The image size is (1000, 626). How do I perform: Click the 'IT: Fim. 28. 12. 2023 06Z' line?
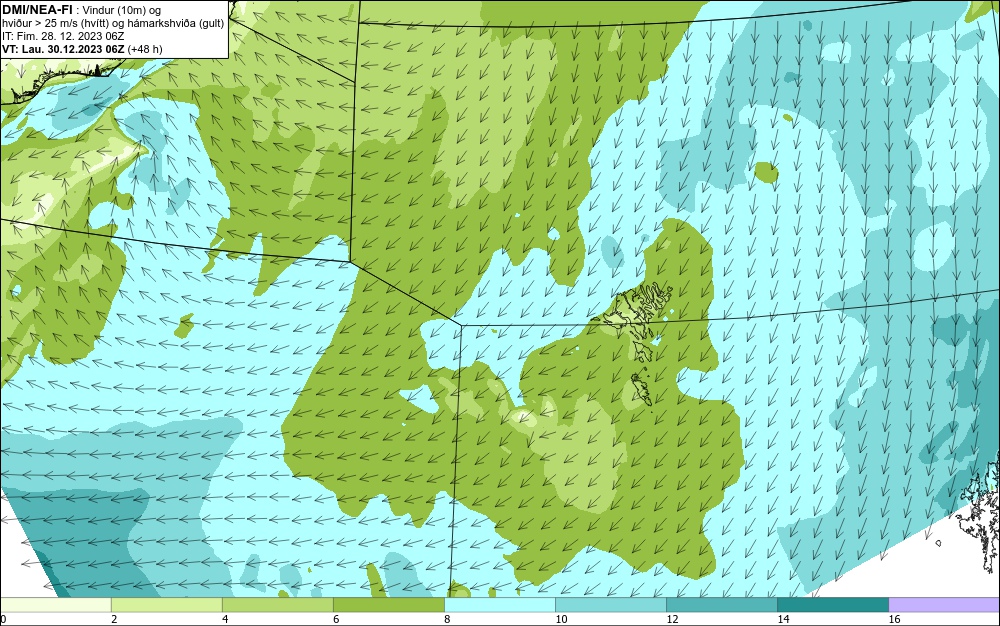(x=63, y=36)
